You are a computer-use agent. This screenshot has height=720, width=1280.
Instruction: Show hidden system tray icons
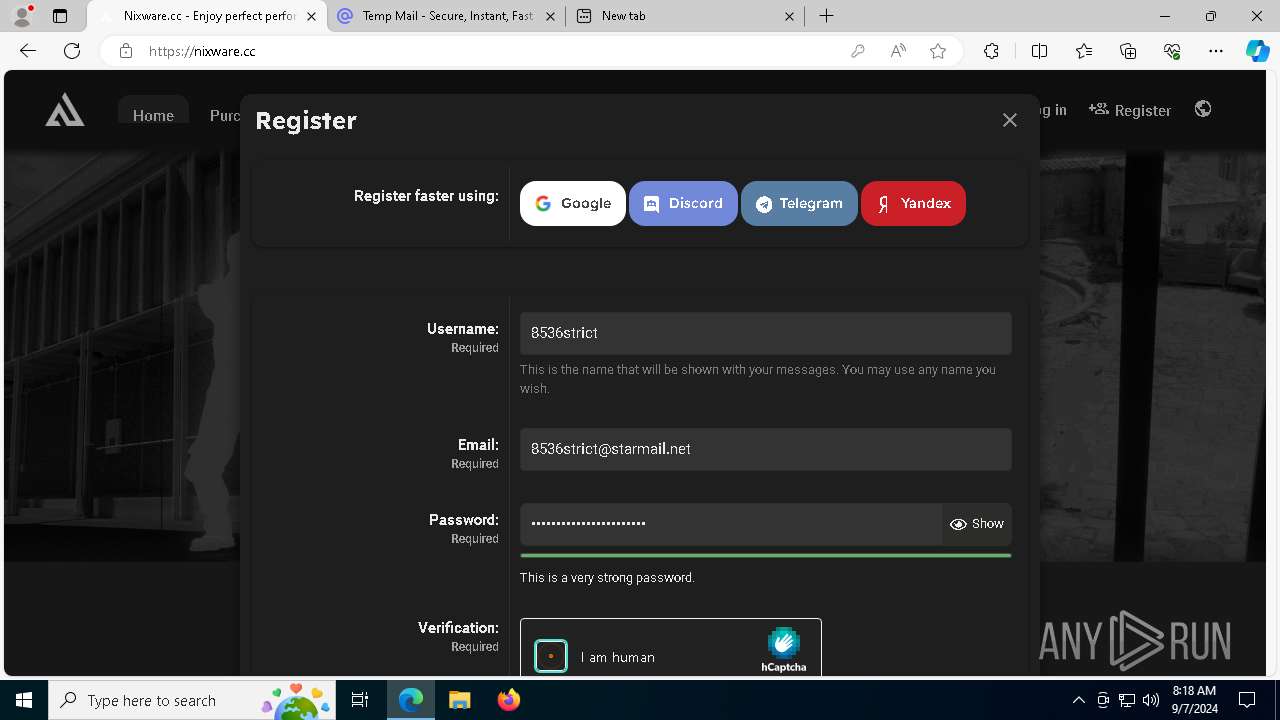(1078, 700)
